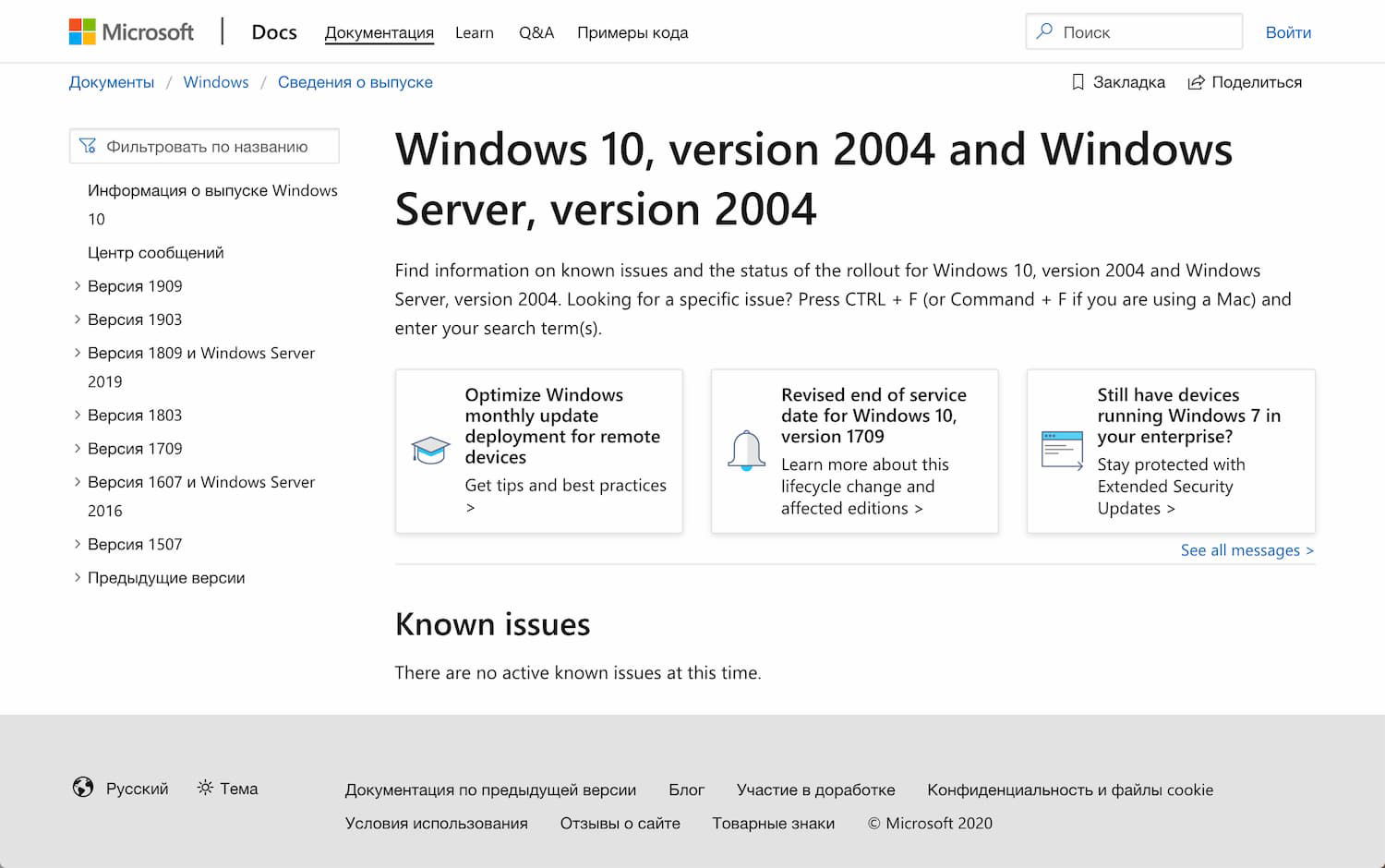Bookmark this page using Закладка
The width and height of the screenshot is (1385, 868).
1117,82
